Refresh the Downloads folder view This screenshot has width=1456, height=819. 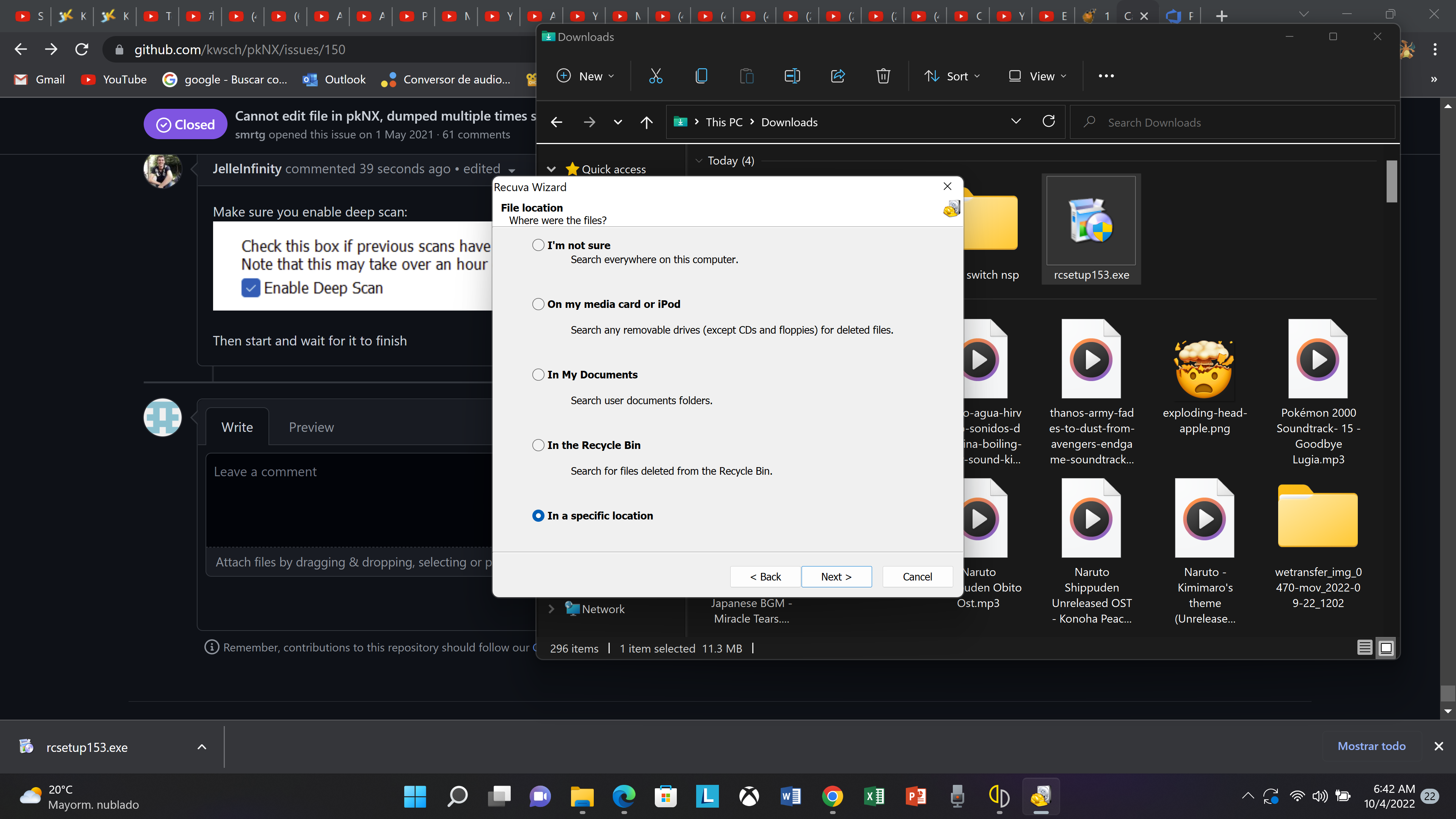point(1048,121)
